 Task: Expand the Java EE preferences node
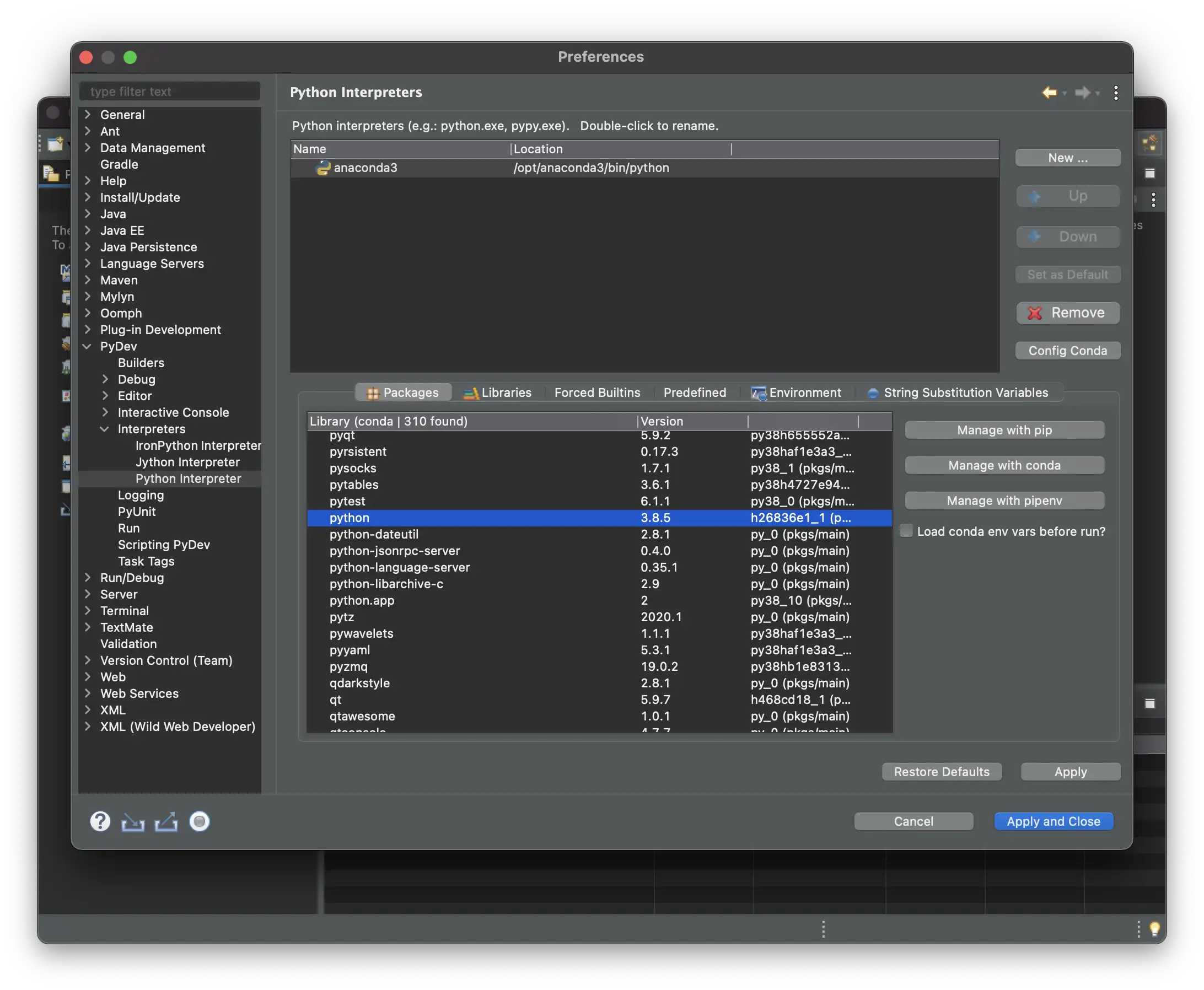pyautogui.click(x=87, y=230)
